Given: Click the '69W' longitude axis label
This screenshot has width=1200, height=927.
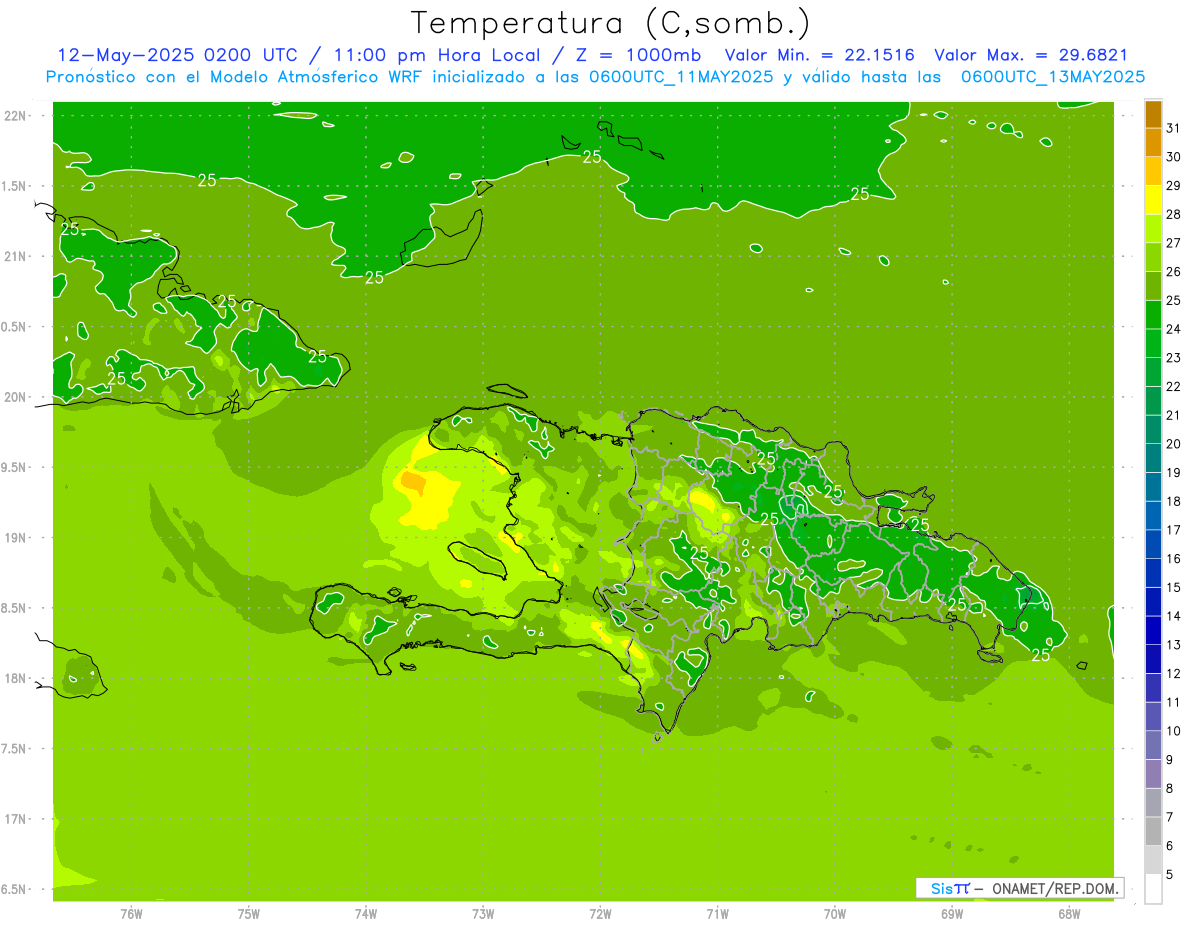Looking at the screenshot, I should tap(952, 914).
